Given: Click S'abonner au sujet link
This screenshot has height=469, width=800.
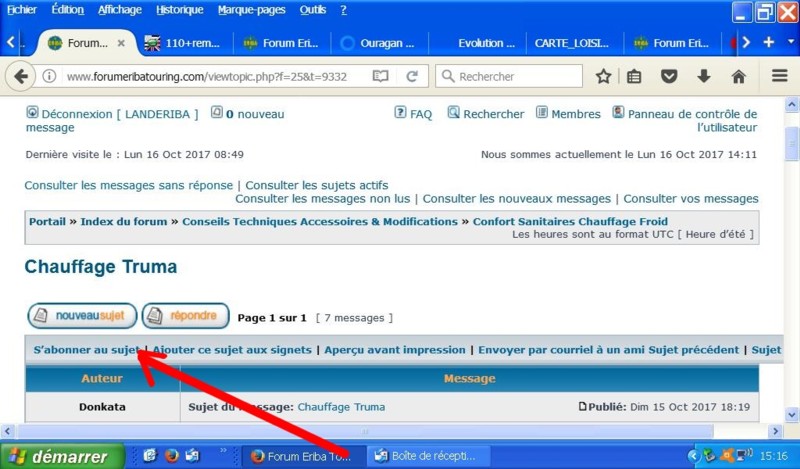Looking at the screenshot, I should (x=86, y=350).
